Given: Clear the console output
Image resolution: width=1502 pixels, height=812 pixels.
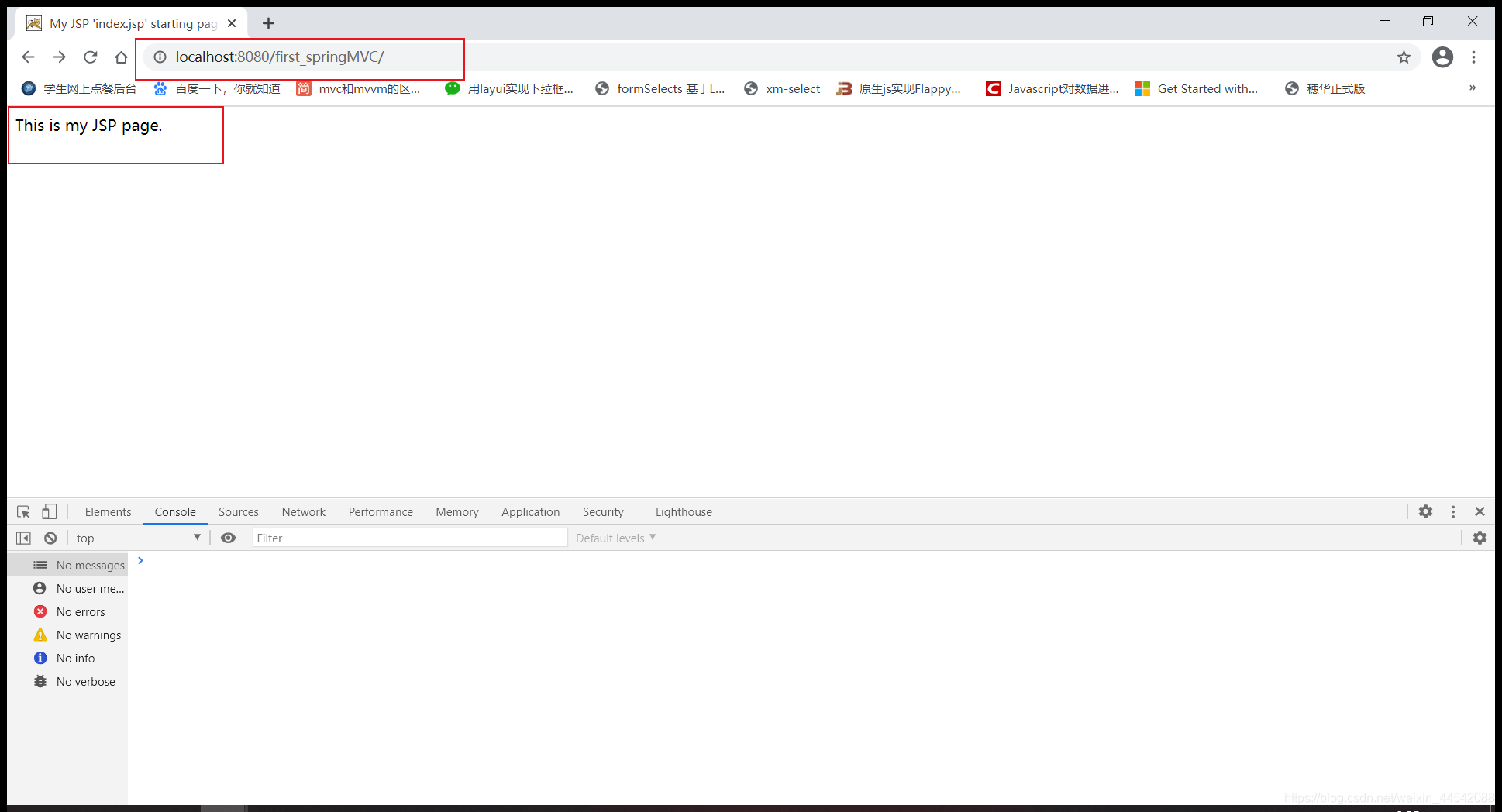Looking at the screenshot, I should (50, 538).
